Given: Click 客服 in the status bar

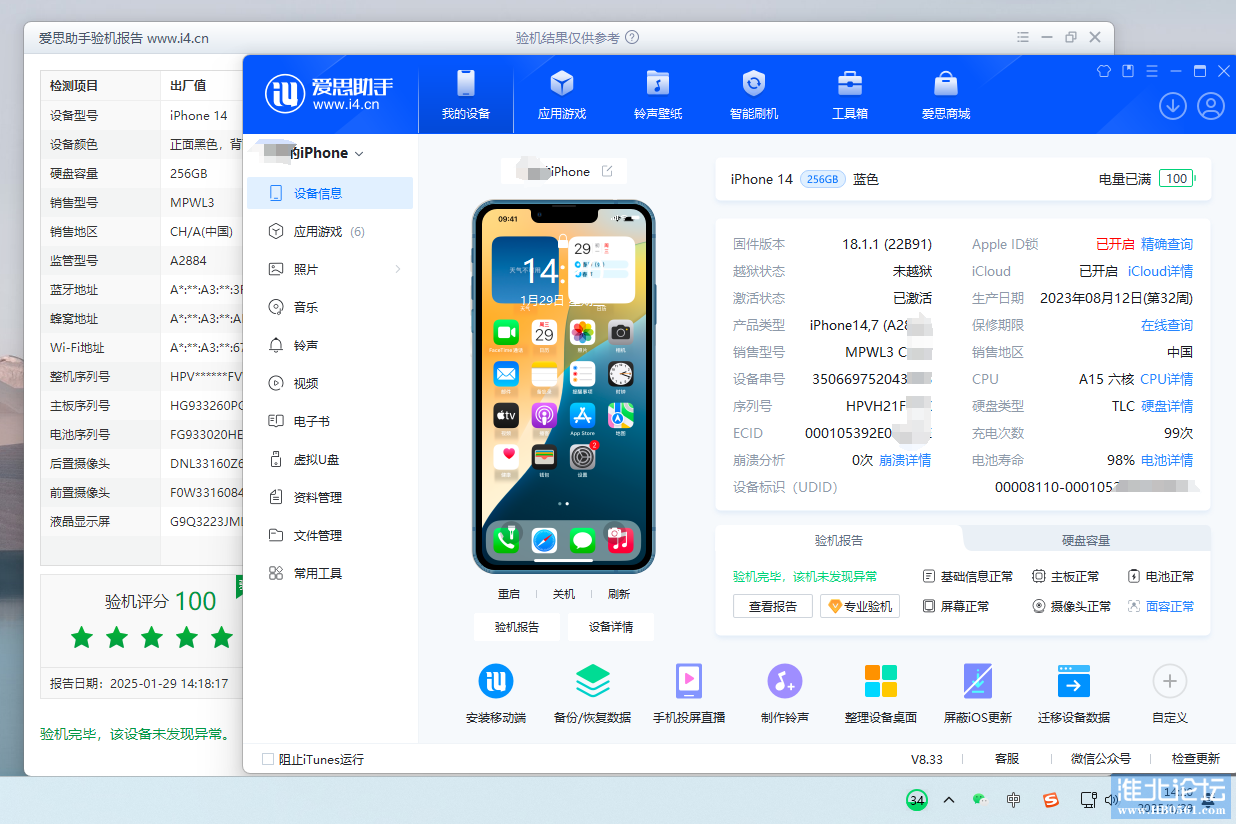Looking at the screenshot, I should pos(1007,759).
